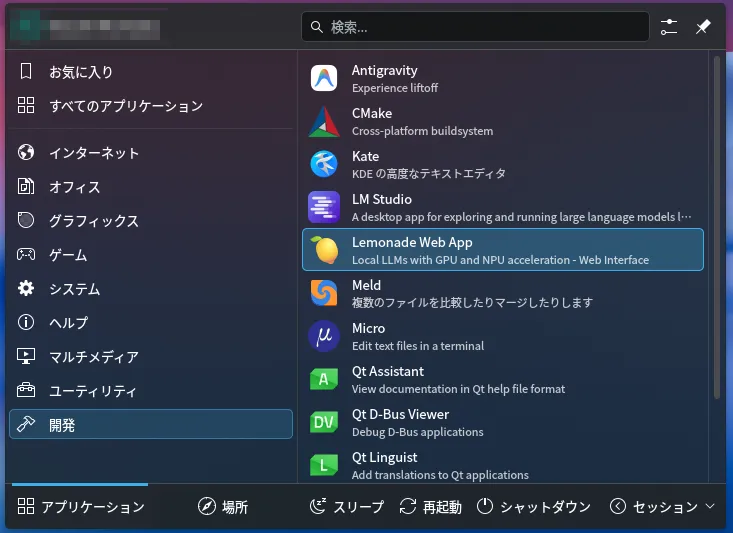Select すべてのアプリケーション category
This screenshot has width=733, height=533.
pos(151,106)
